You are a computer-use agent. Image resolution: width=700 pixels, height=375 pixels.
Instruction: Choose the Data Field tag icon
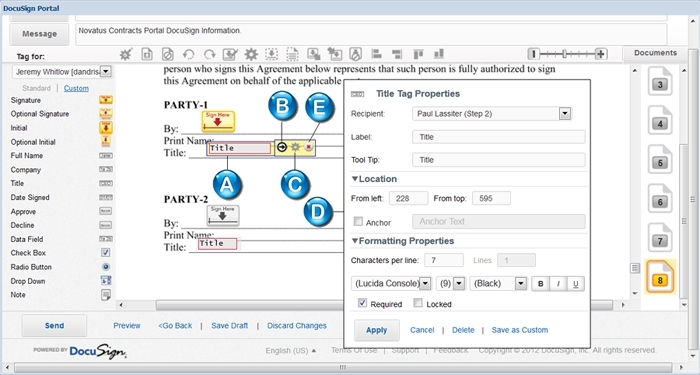pos(106,239)
